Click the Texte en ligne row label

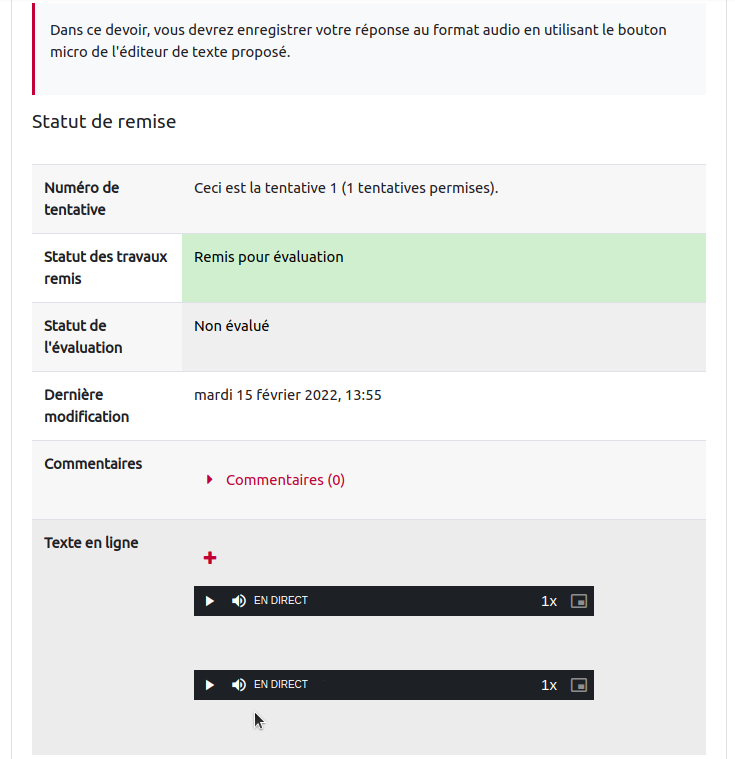click(91, 543)
